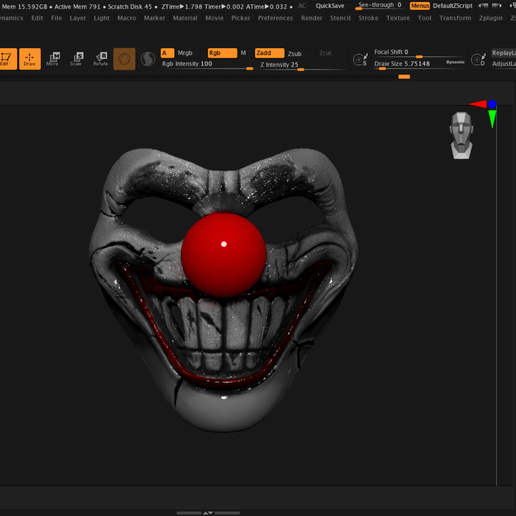Switch to the Move tool

[53, 59]
